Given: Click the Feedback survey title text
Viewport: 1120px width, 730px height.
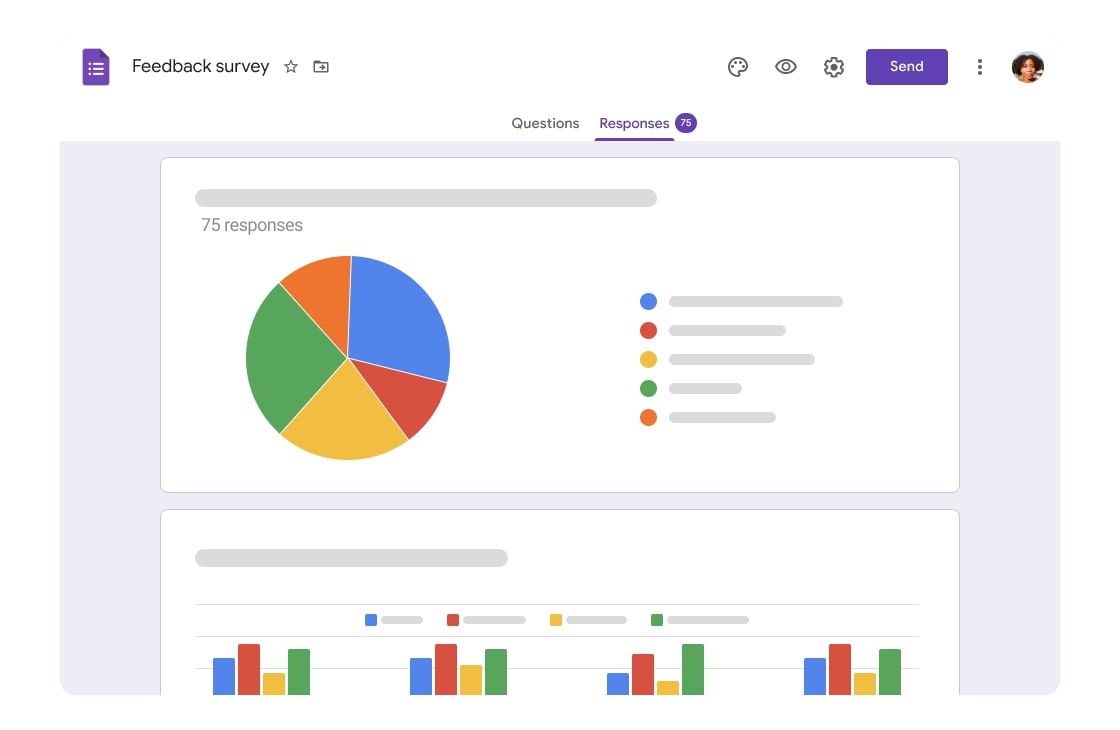Looking at the screenshot, I should (200, 66).
